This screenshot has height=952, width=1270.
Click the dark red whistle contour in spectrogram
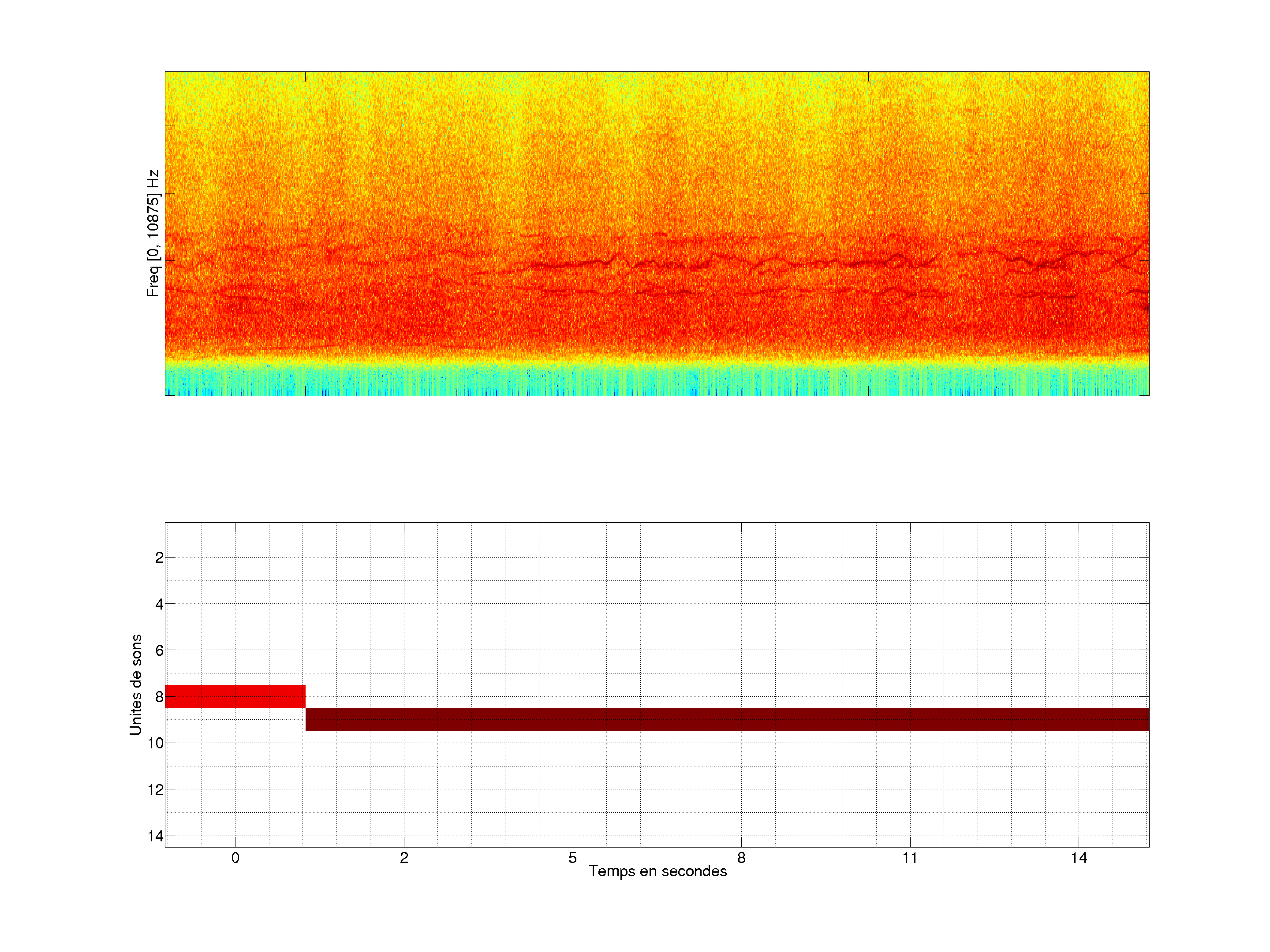(x=574, y=265)
